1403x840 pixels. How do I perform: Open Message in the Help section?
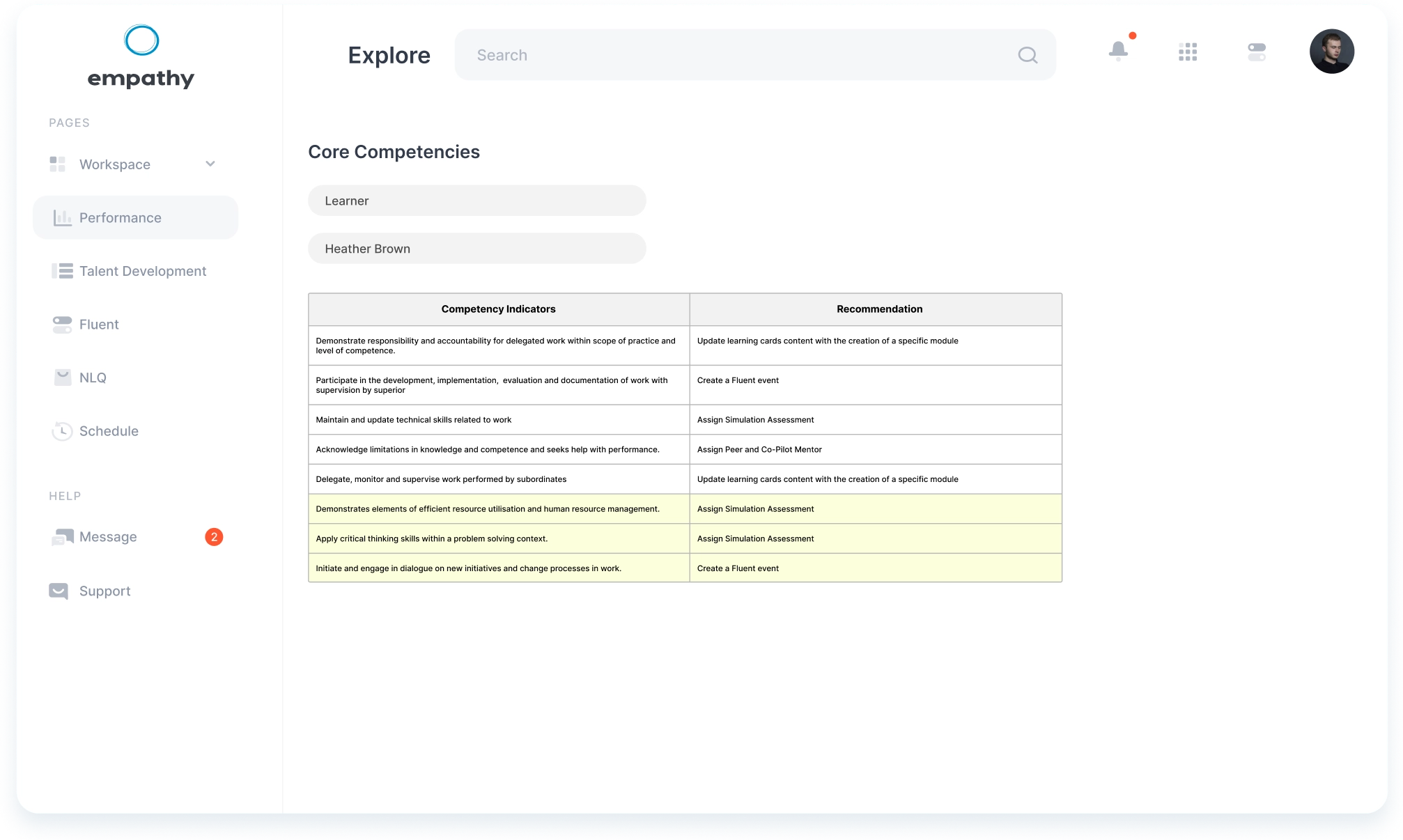pos(108,537)
